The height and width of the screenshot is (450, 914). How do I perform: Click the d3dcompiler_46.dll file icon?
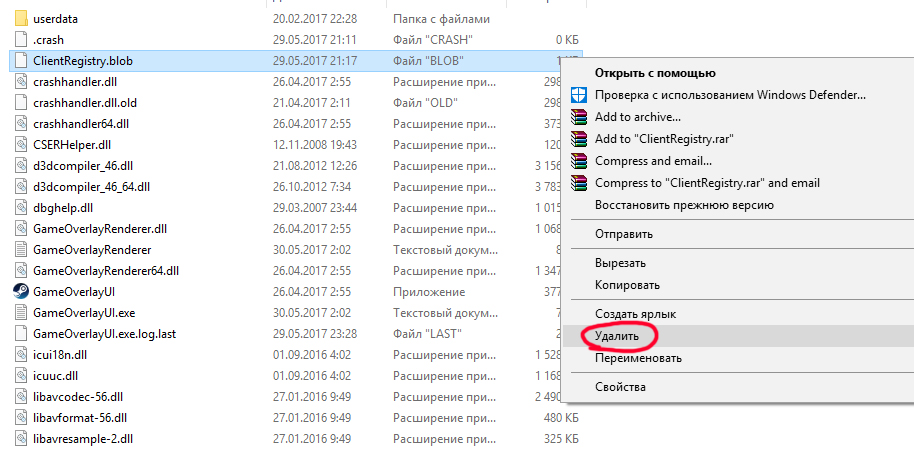21,166
